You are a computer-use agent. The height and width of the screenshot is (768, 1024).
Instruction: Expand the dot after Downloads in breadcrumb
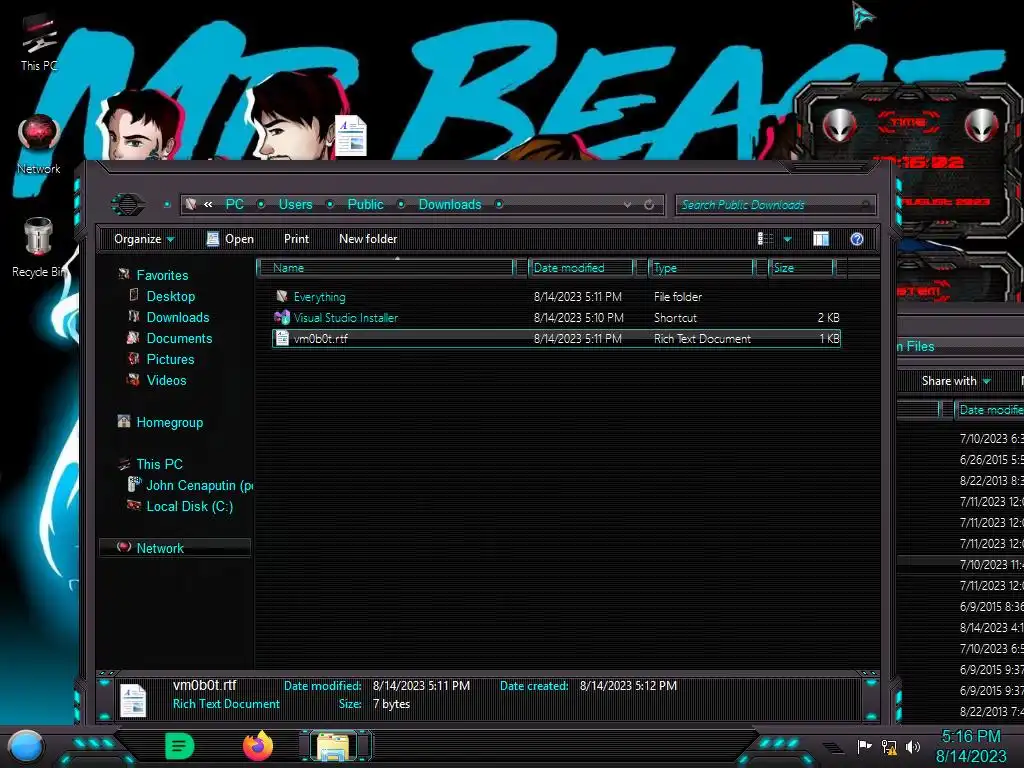499,204
